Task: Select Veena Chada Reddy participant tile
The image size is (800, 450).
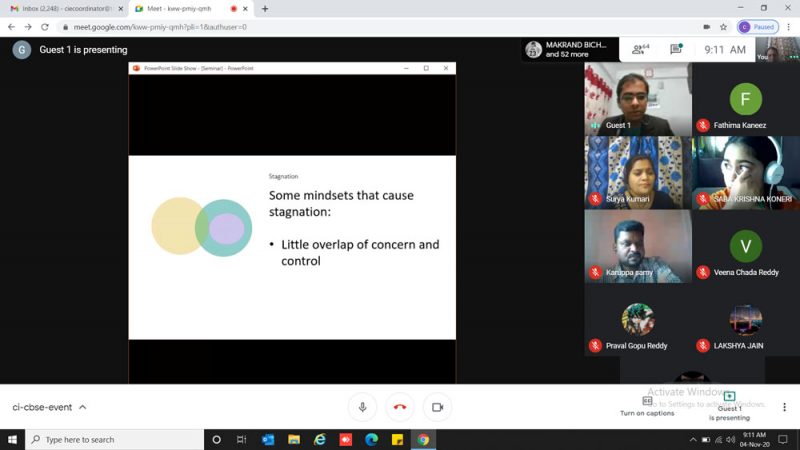Action: point(746,246)
